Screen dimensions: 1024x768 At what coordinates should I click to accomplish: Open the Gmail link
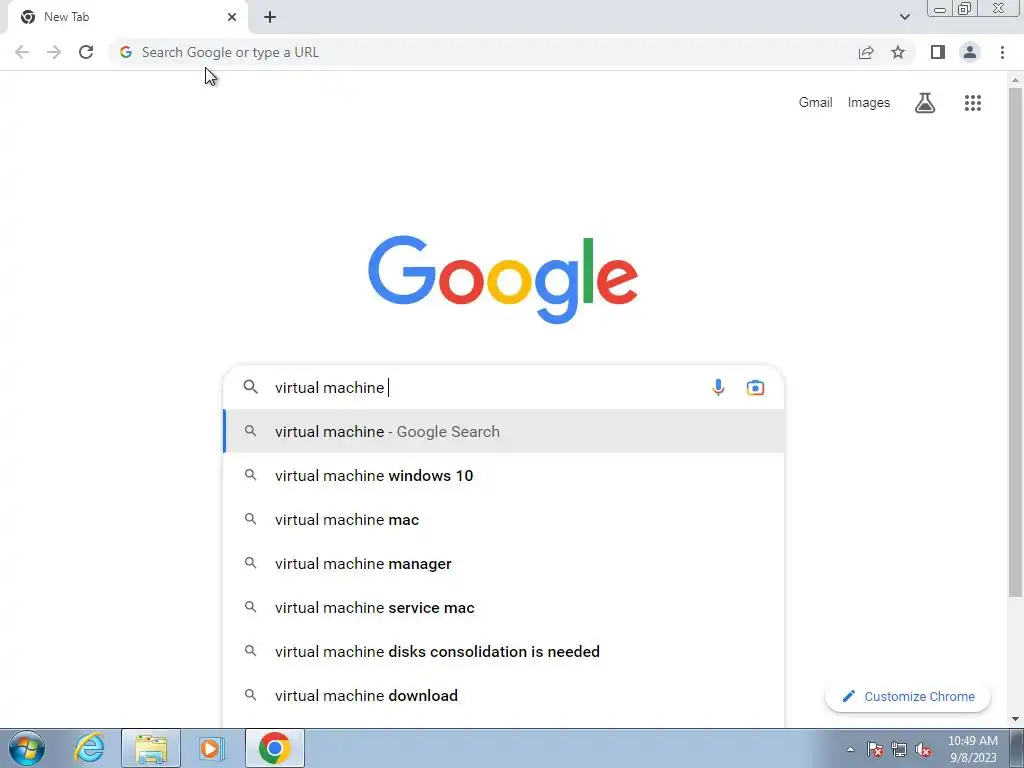tap(815, 103)
